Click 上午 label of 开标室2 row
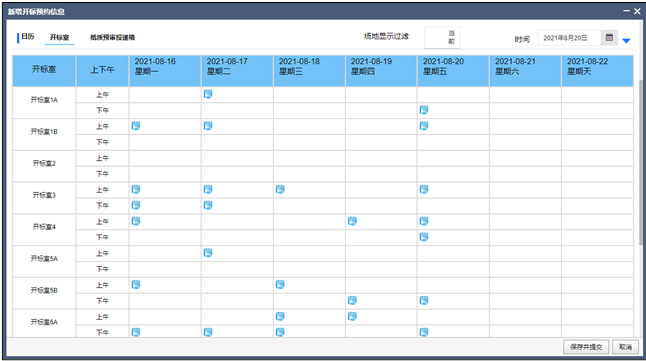This screenshot has height=361, width=646. click(x=103, y=158)
